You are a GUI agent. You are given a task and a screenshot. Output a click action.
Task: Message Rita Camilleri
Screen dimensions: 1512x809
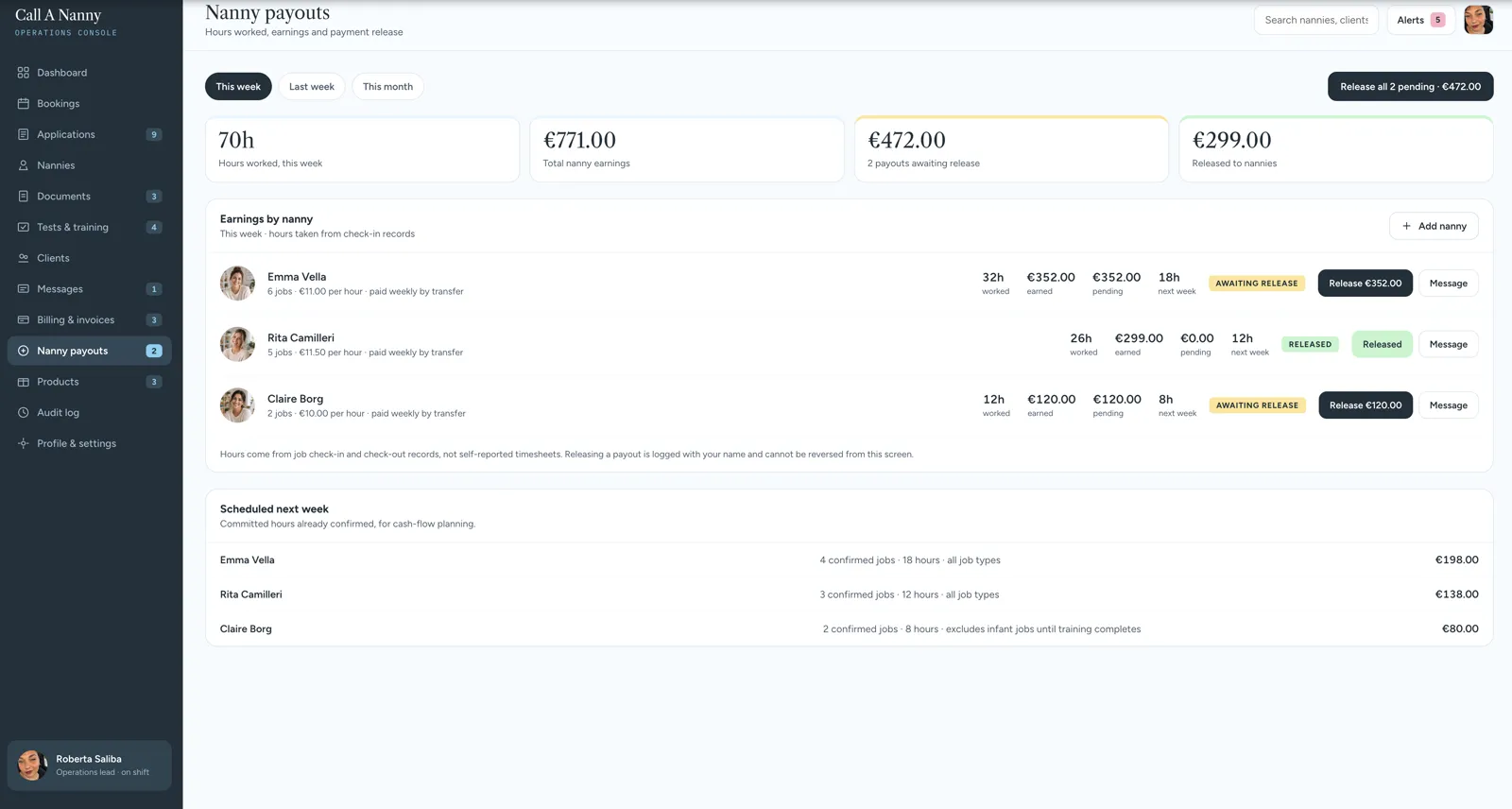(1448, 344)
